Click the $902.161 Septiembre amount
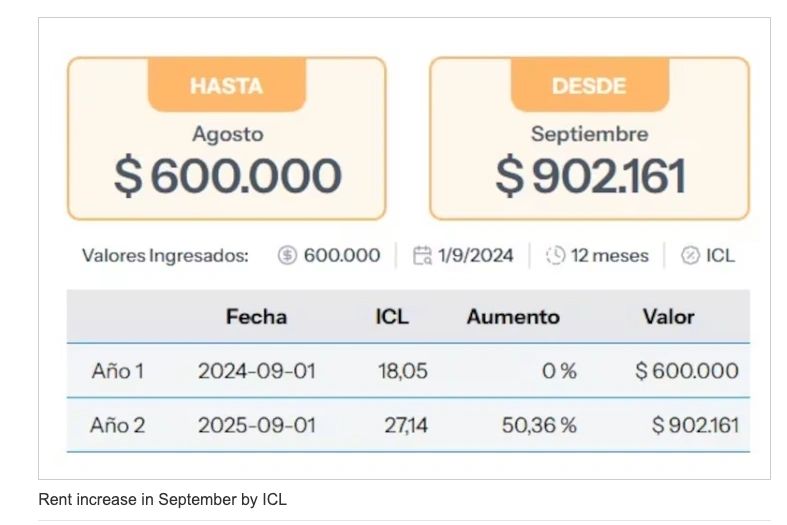787x525 pixels. (x=589, y=176)
